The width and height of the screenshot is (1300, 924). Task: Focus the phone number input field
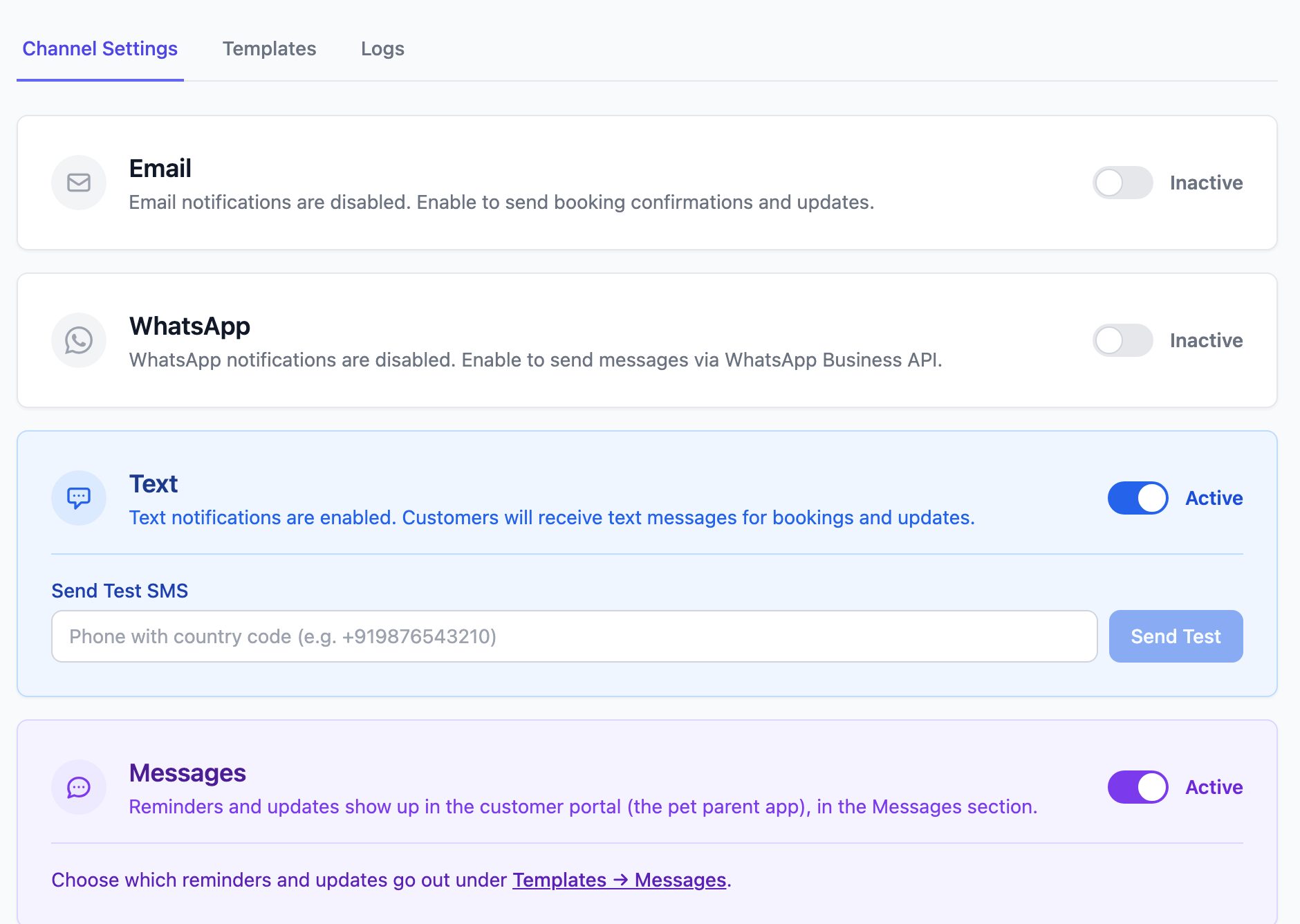(575, 636)
